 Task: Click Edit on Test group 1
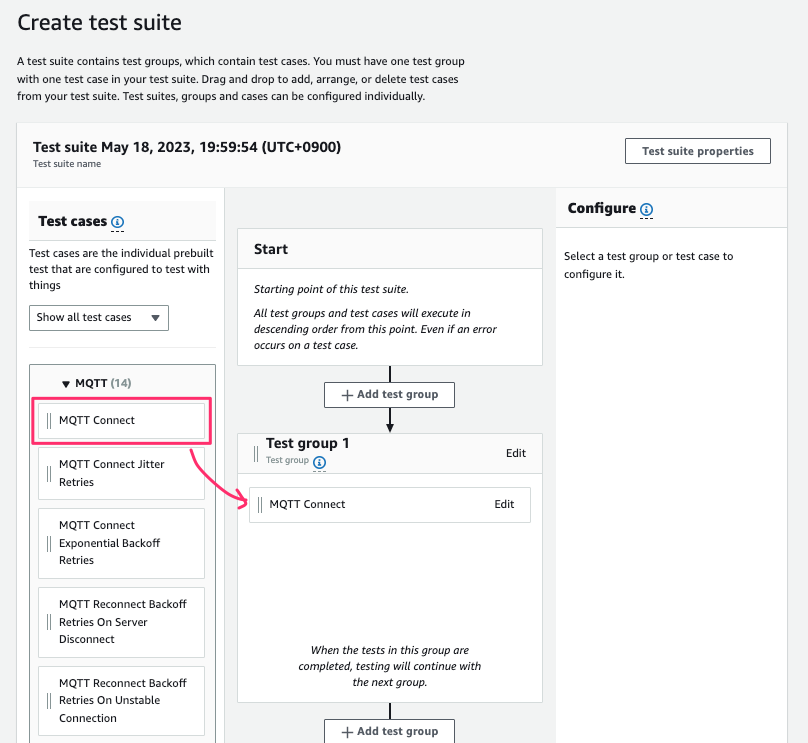point(516,453)
